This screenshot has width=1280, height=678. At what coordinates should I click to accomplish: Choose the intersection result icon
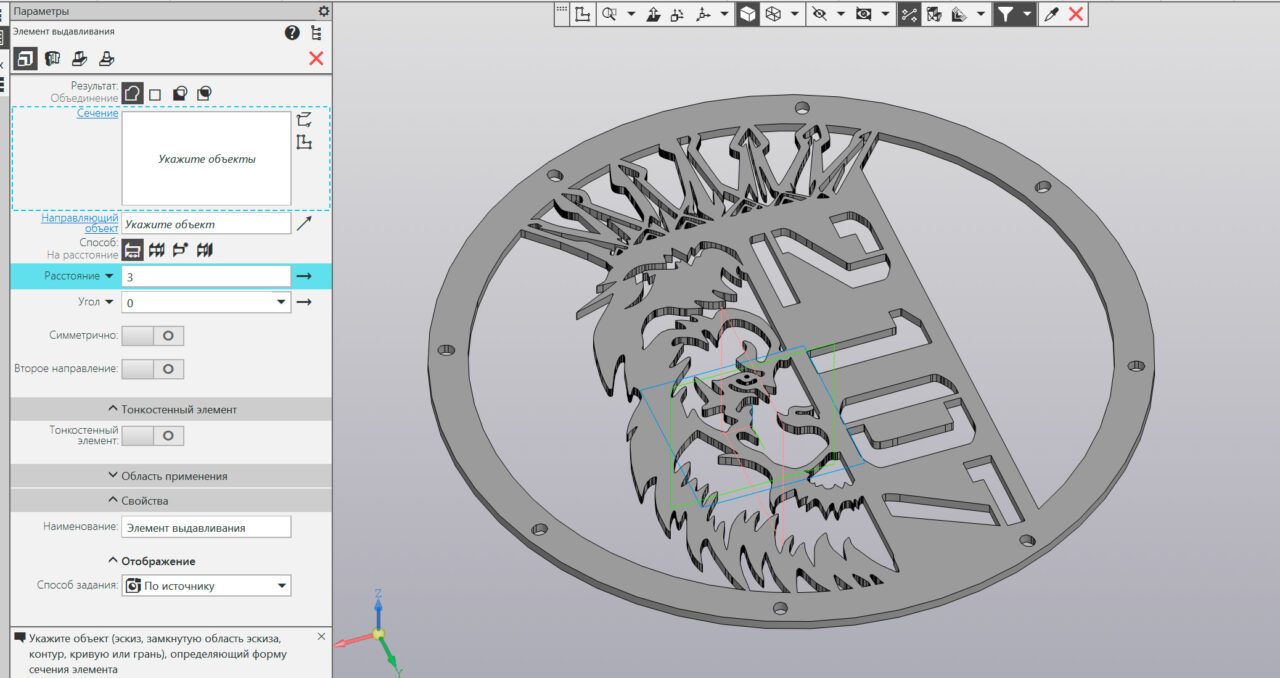tap(204, 94)
